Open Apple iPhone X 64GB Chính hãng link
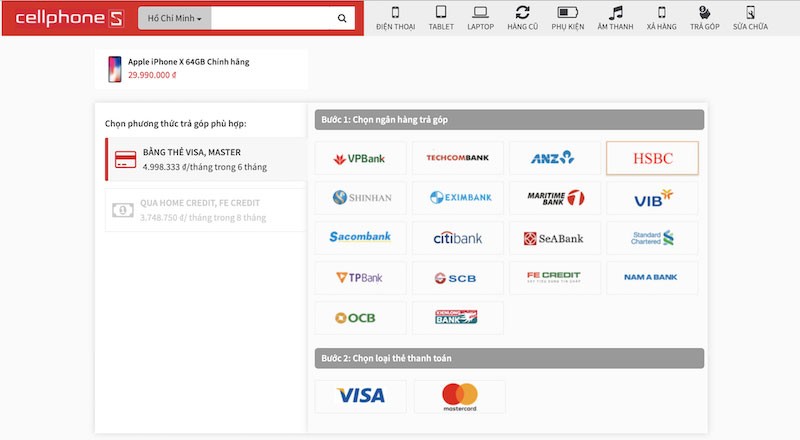Viewport: 800px width, 440px height. pos(189,62)
